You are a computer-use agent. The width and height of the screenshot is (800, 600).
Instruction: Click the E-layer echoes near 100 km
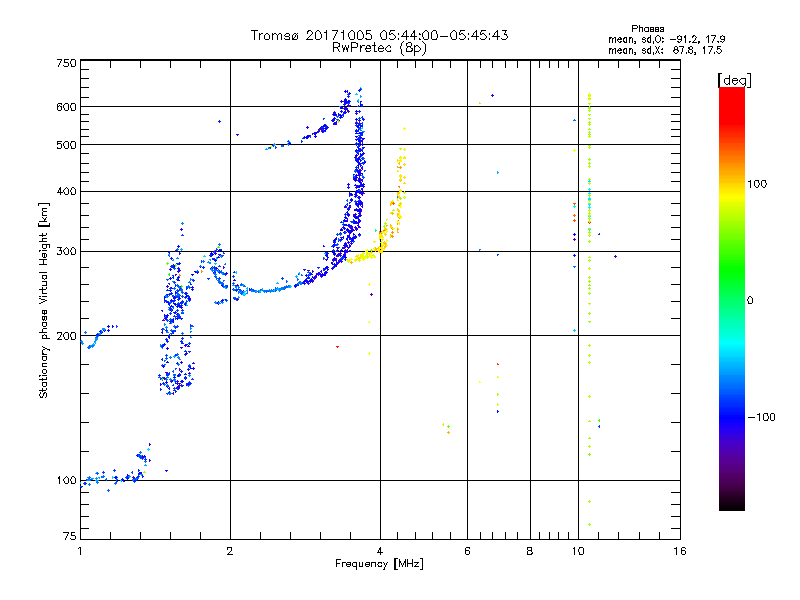coord(115,477)
